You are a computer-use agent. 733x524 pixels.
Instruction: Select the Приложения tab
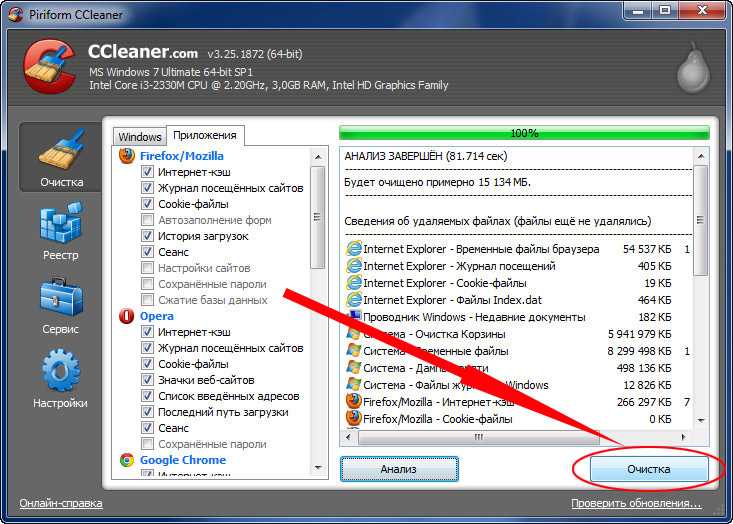click(205, 135)
